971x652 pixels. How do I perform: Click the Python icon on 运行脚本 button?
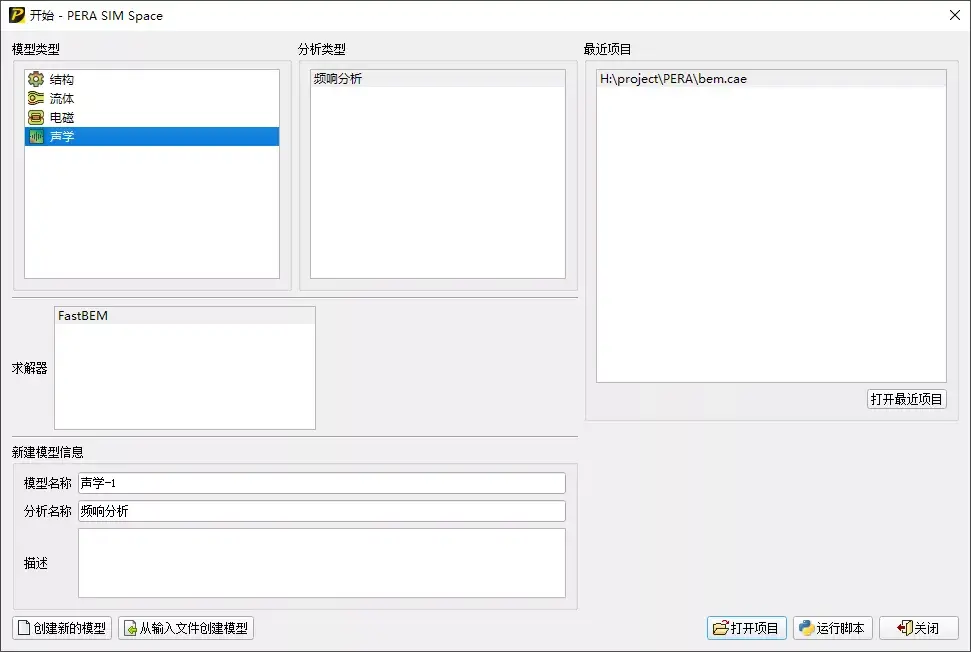806,628
